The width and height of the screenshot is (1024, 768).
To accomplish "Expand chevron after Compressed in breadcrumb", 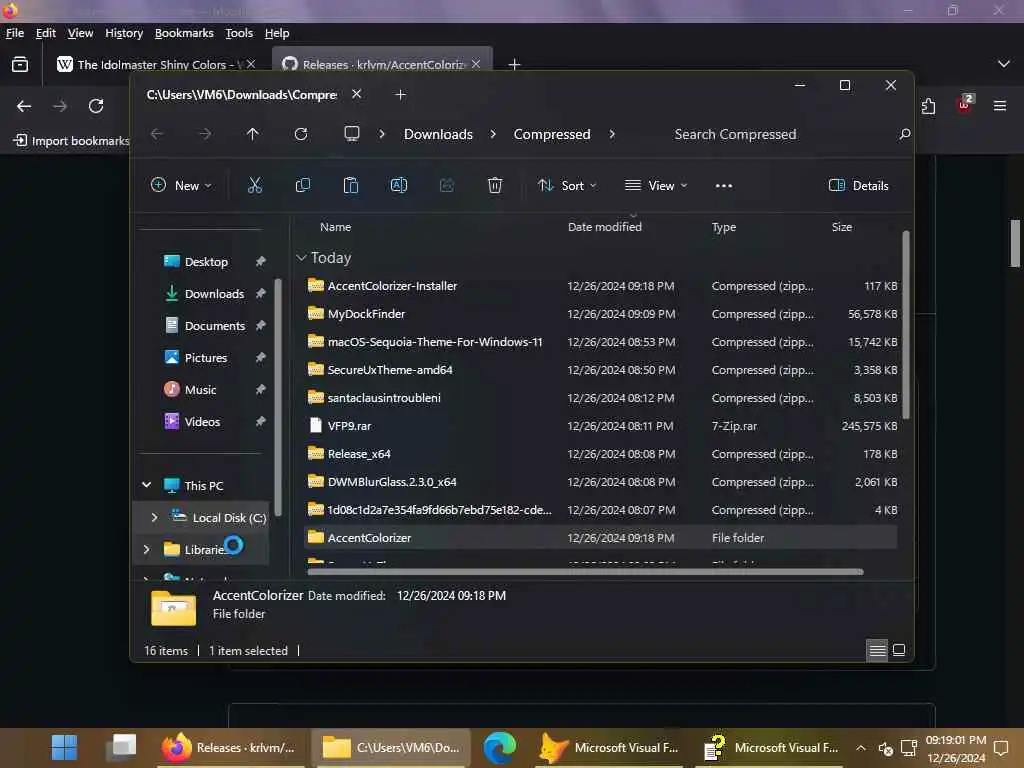I will (x=612, y=134).
